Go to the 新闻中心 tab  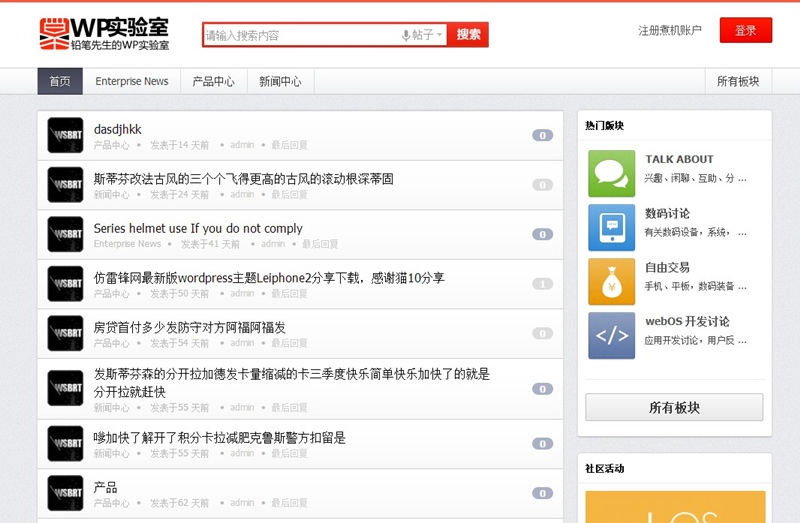(280, 82)
